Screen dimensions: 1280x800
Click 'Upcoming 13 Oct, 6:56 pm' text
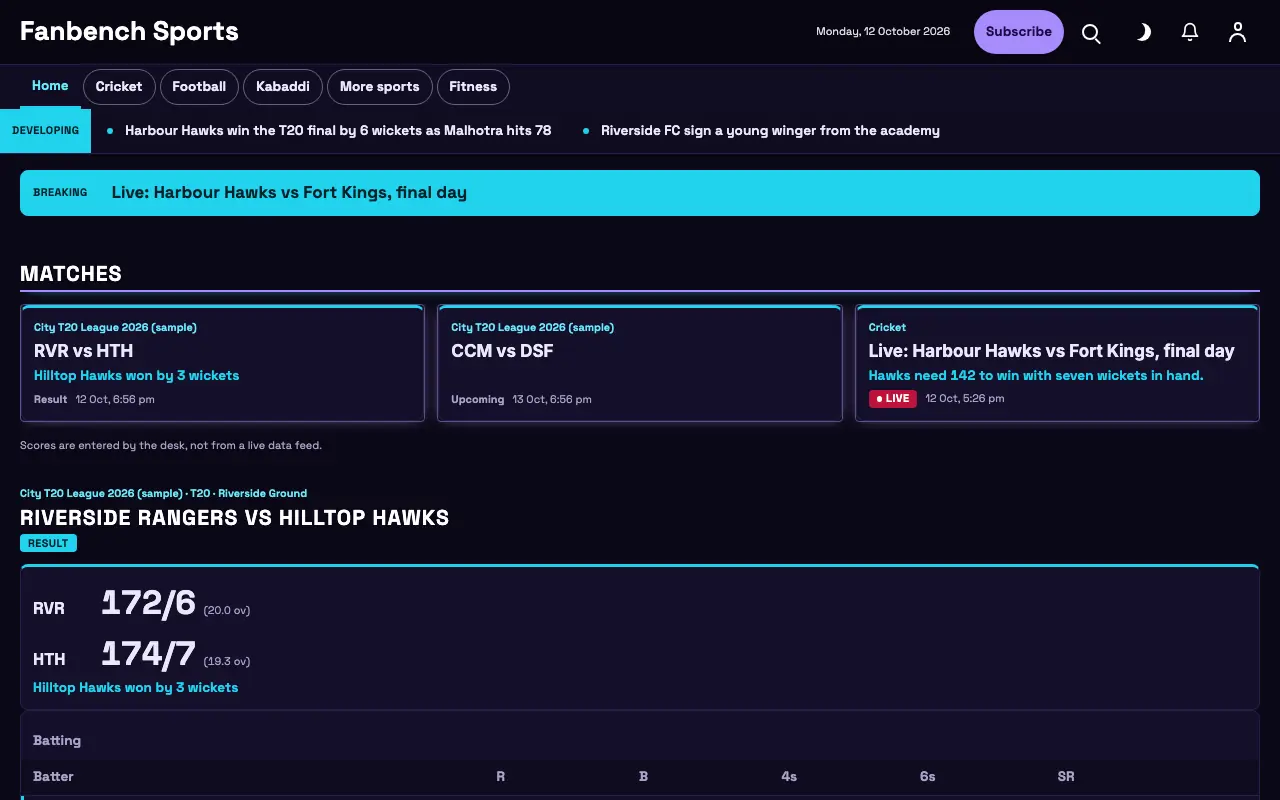[521, 399]
